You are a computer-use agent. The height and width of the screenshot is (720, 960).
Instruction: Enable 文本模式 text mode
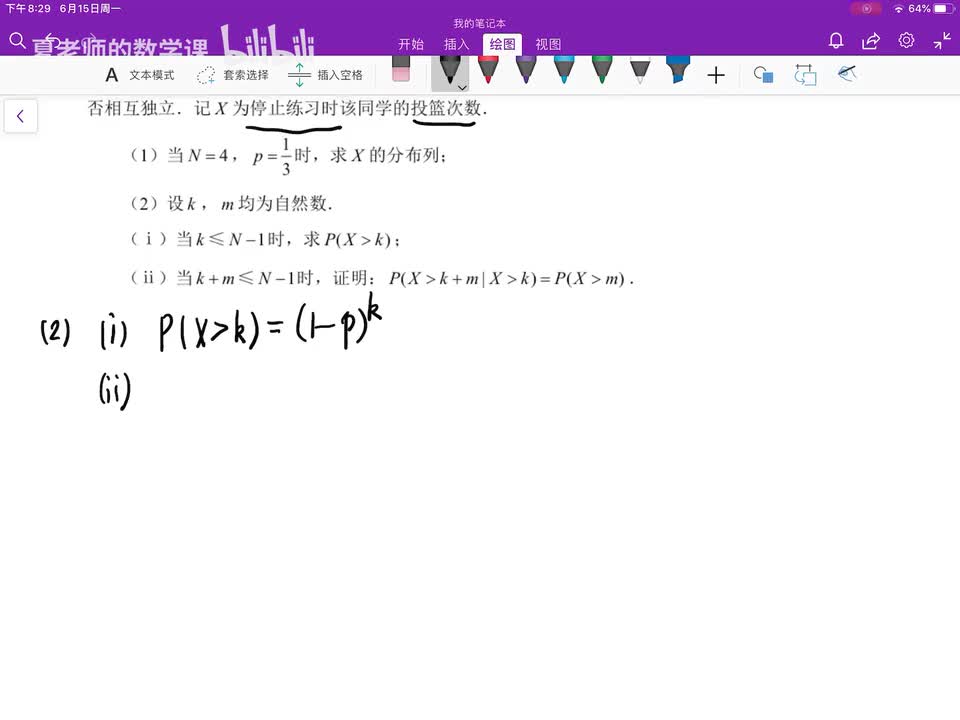tap(140, 75)
